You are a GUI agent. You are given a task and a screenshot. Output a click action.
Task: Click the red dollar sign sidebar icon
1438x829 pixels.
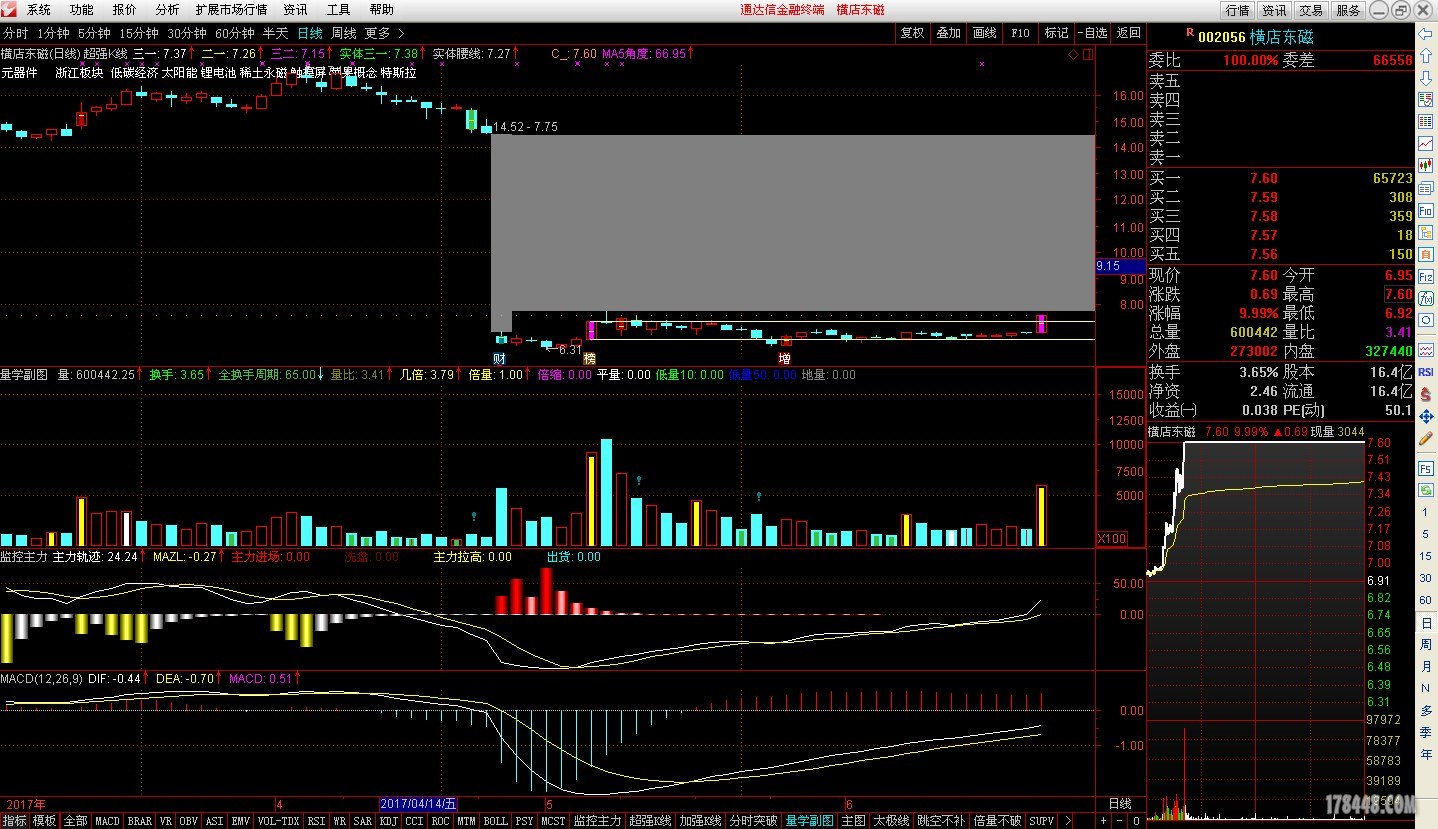[1426, 394]
